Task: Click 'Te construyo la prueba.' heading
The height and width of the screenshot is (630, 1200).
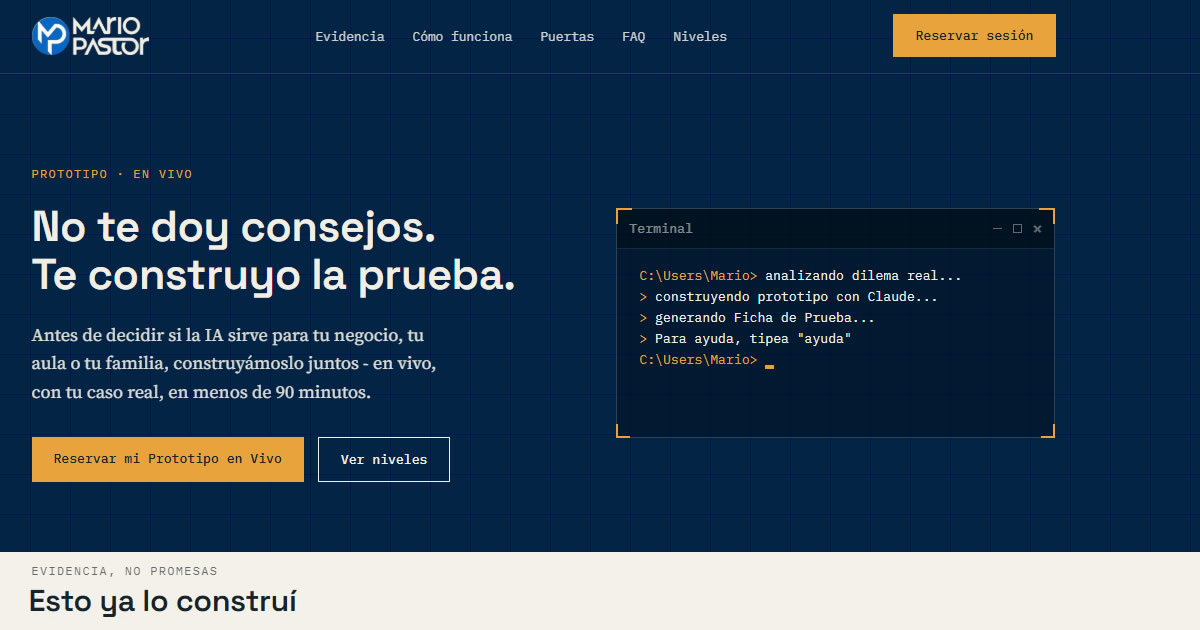Action: click(x=274, y=275)
